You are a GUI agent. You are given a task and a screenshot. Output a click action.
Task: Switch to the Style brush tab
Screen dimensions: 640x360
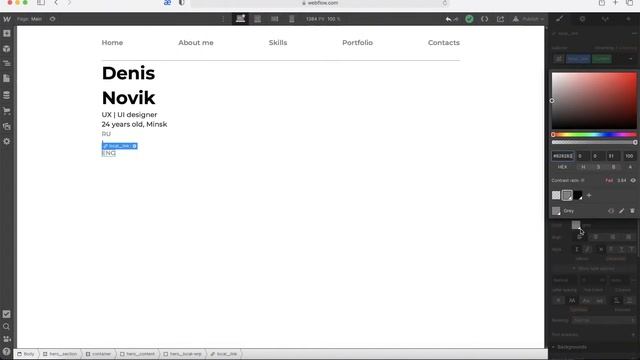560,19
